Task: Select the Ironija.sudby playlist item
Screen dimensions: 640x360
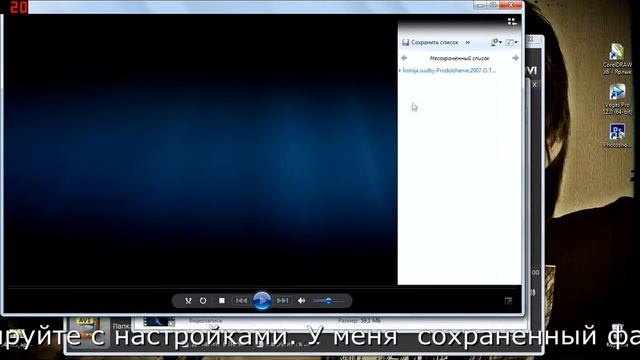Action: (x=449, y=71)
